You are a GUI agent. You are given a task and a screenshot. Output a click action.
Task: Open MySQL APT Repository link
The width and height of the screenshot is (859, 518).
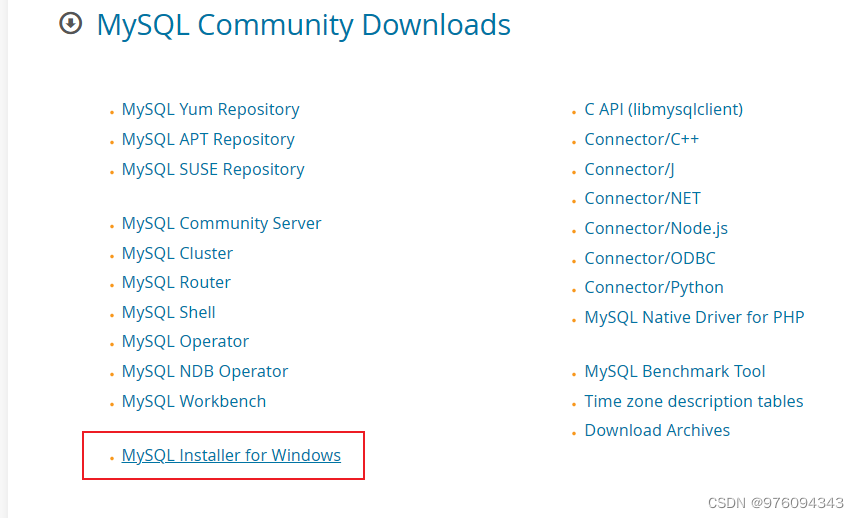tap(208, 140)
